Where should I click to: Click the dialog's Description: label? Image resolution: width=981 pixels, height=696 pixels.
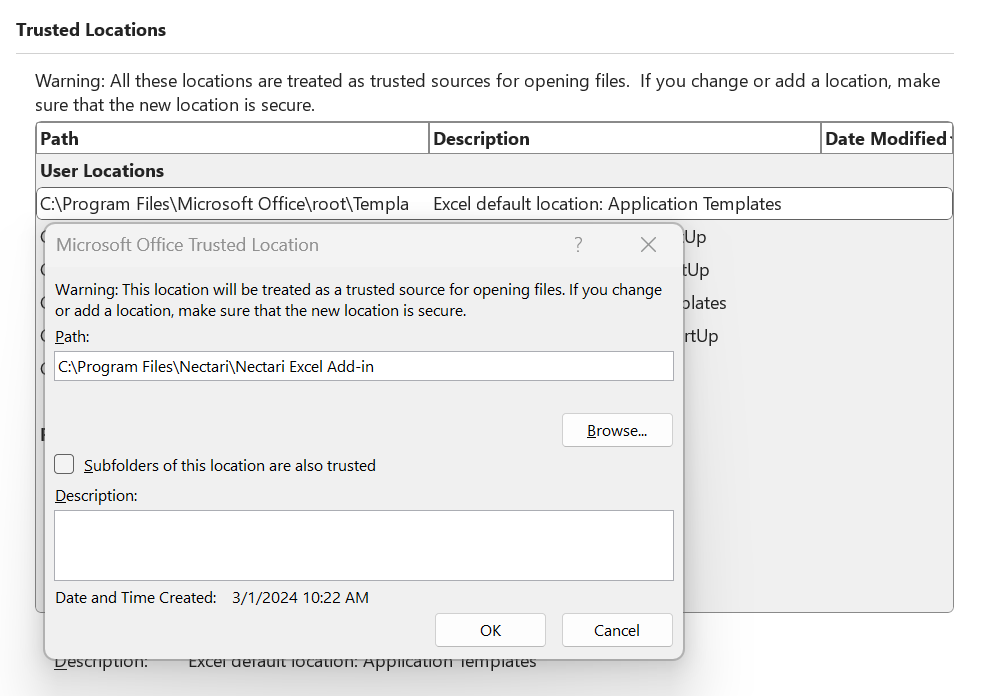click(x=95, y=496)
